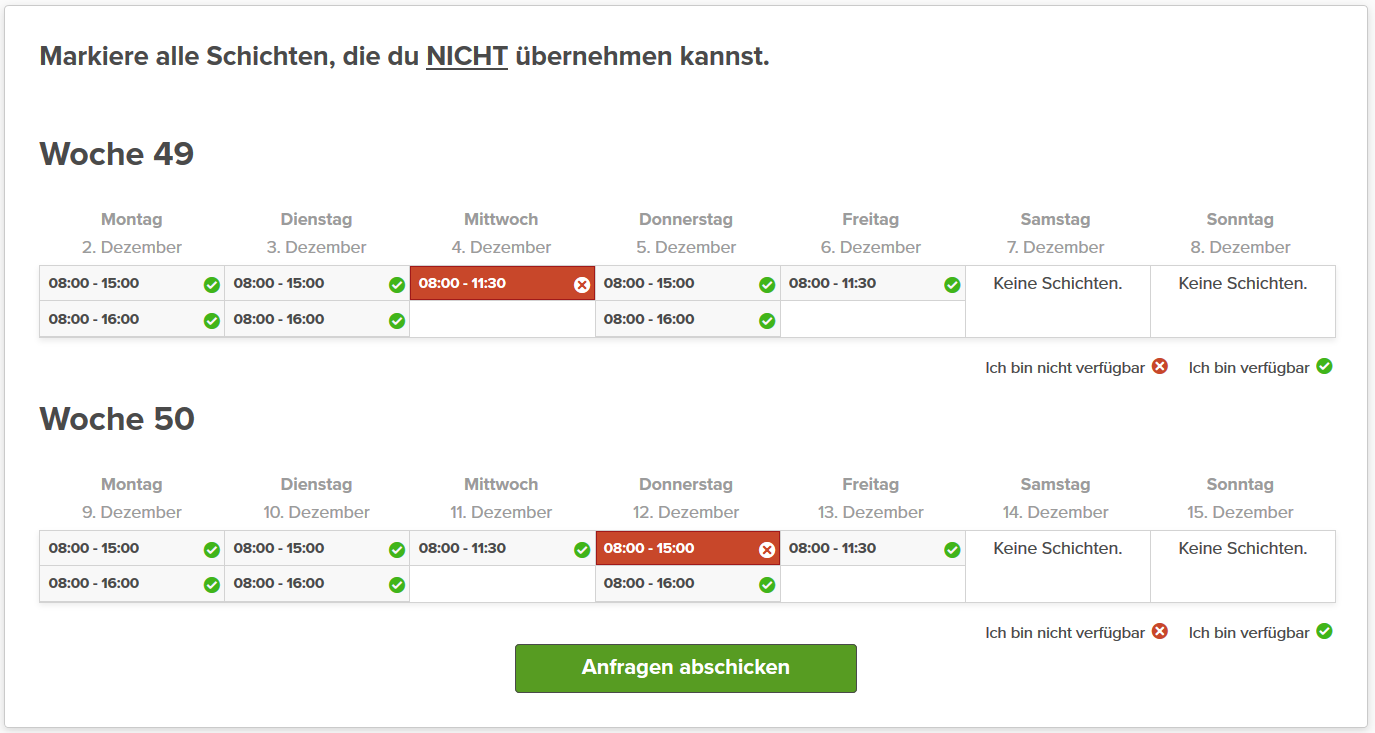The width and height of the screenshot is (1375, 733).
Task: Toggle Thursday 5. Dezember 08:00 - 16:00 shift
Action: pyautogui.click(x=687, y=320)
